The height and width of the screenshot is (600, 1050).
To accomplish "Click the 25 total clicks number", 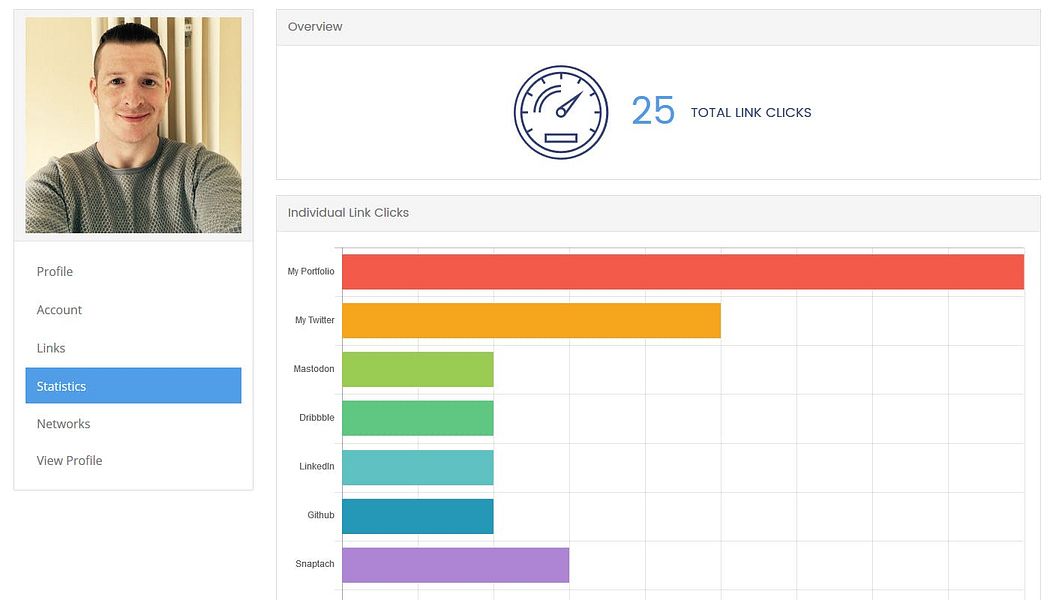I will pyautogui.click(x=653, y=111).
